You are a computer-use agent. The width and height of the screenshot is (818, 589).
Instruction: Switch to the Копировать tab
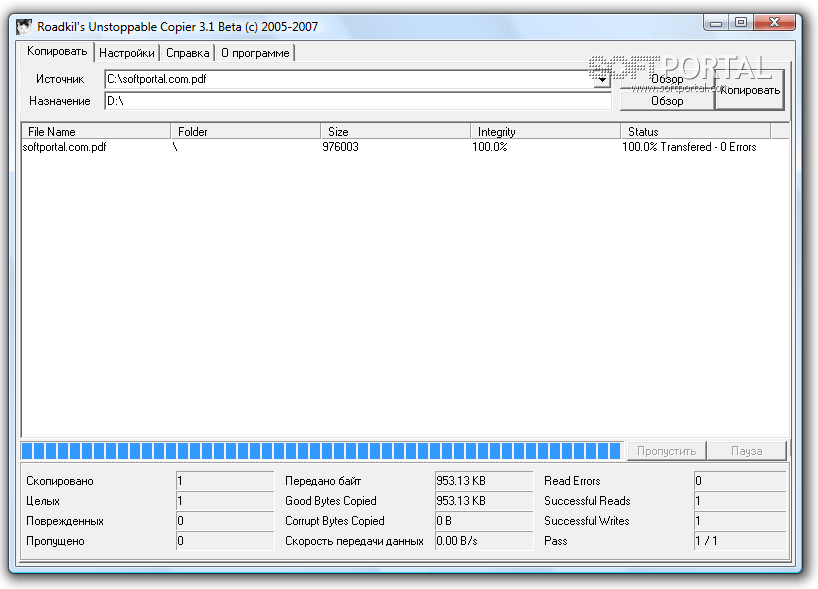click(57, 51)
